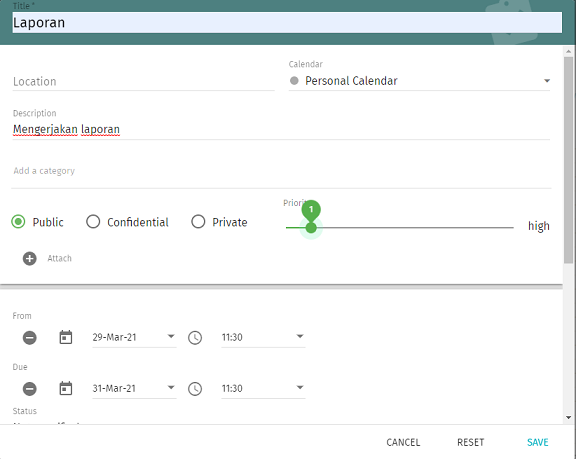The height and width of the screenshot is (459, 576).
Task: Open the Due date calendar icon
Action: [66, 388]
